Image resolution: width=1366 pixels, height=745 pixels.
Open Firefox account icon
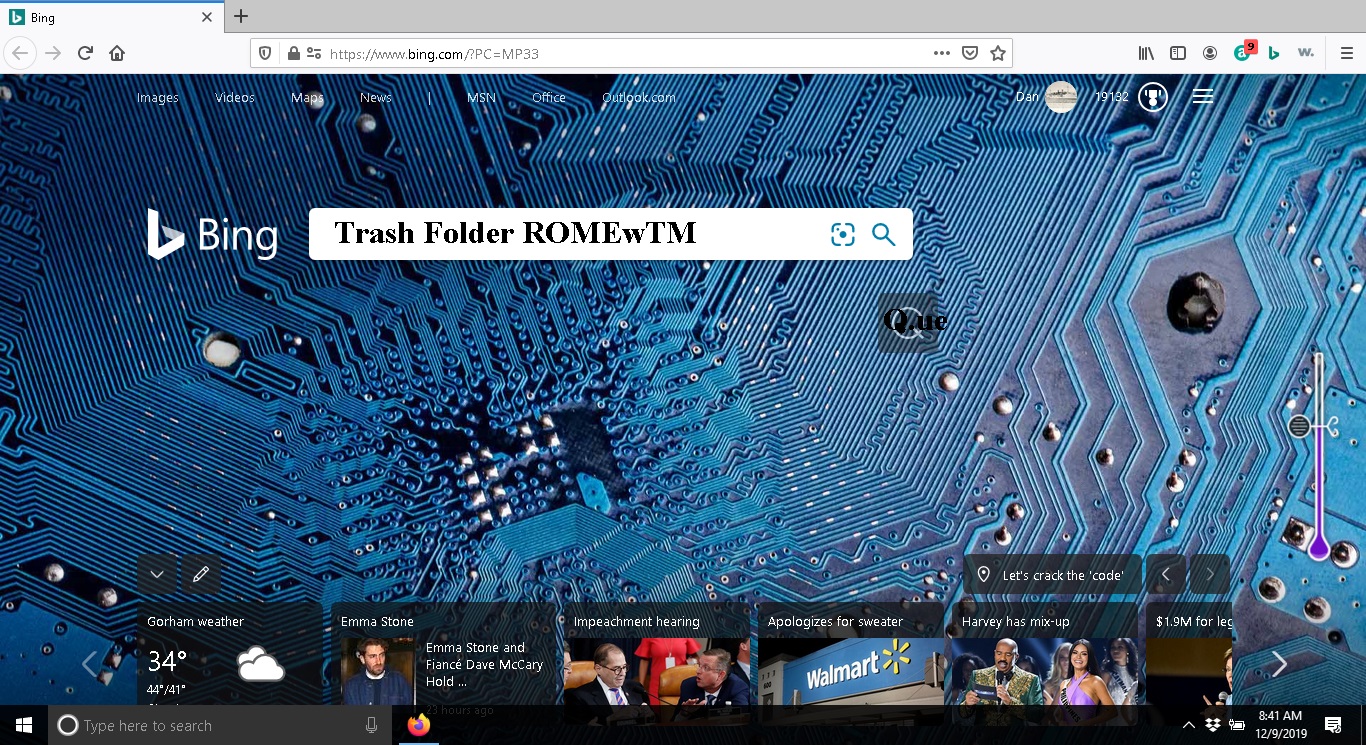click(1210, 53)
